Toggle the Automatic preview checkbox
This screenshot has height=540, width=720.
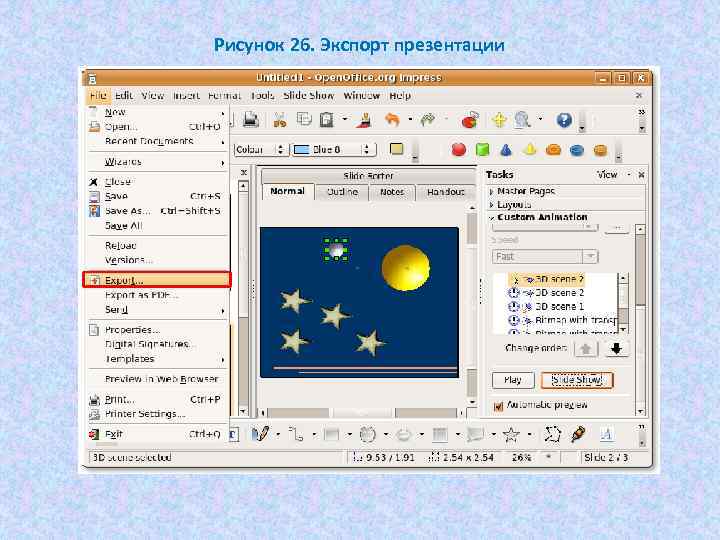[498, 406]
